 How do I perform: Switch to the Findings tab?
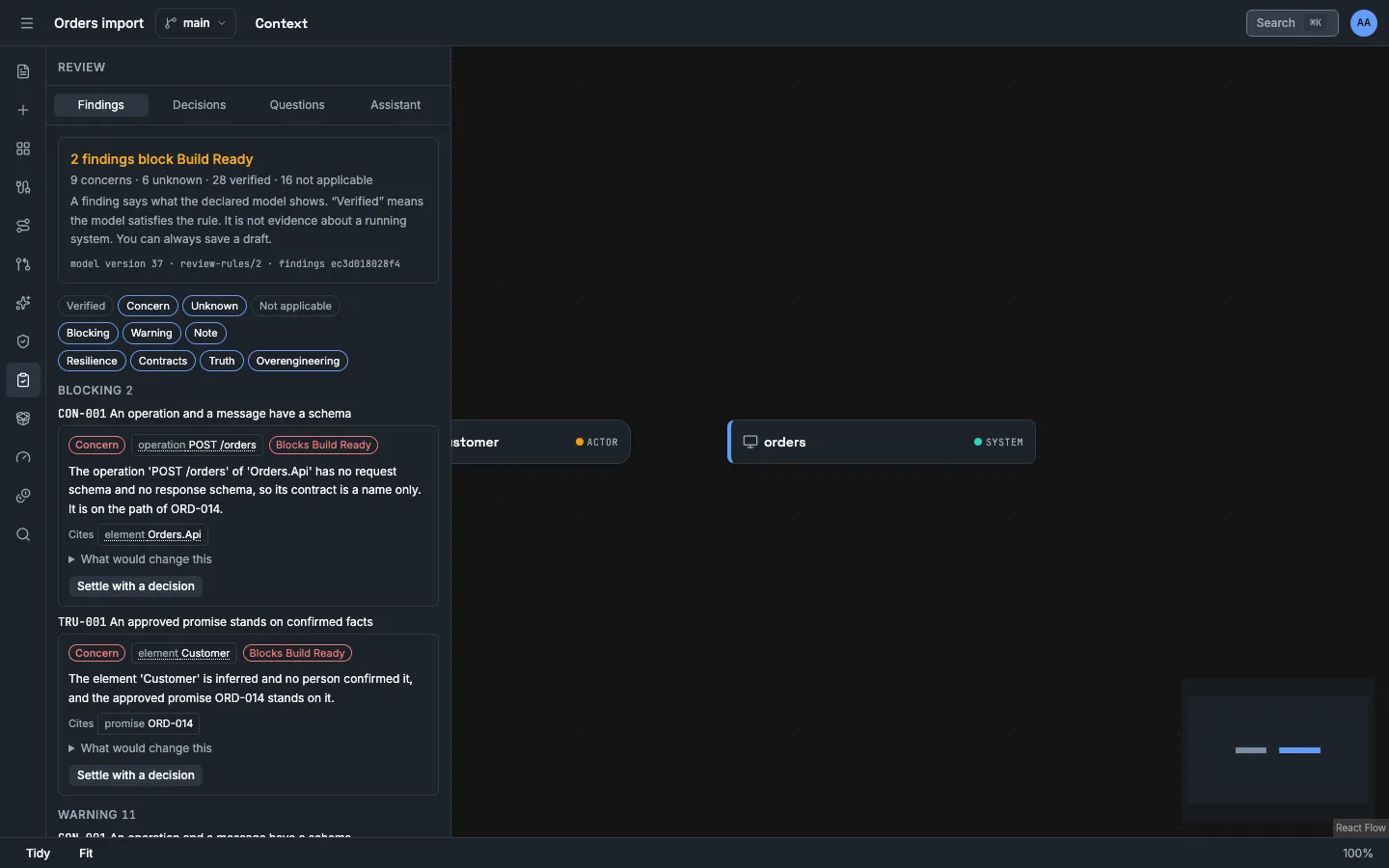coord(101,105)
